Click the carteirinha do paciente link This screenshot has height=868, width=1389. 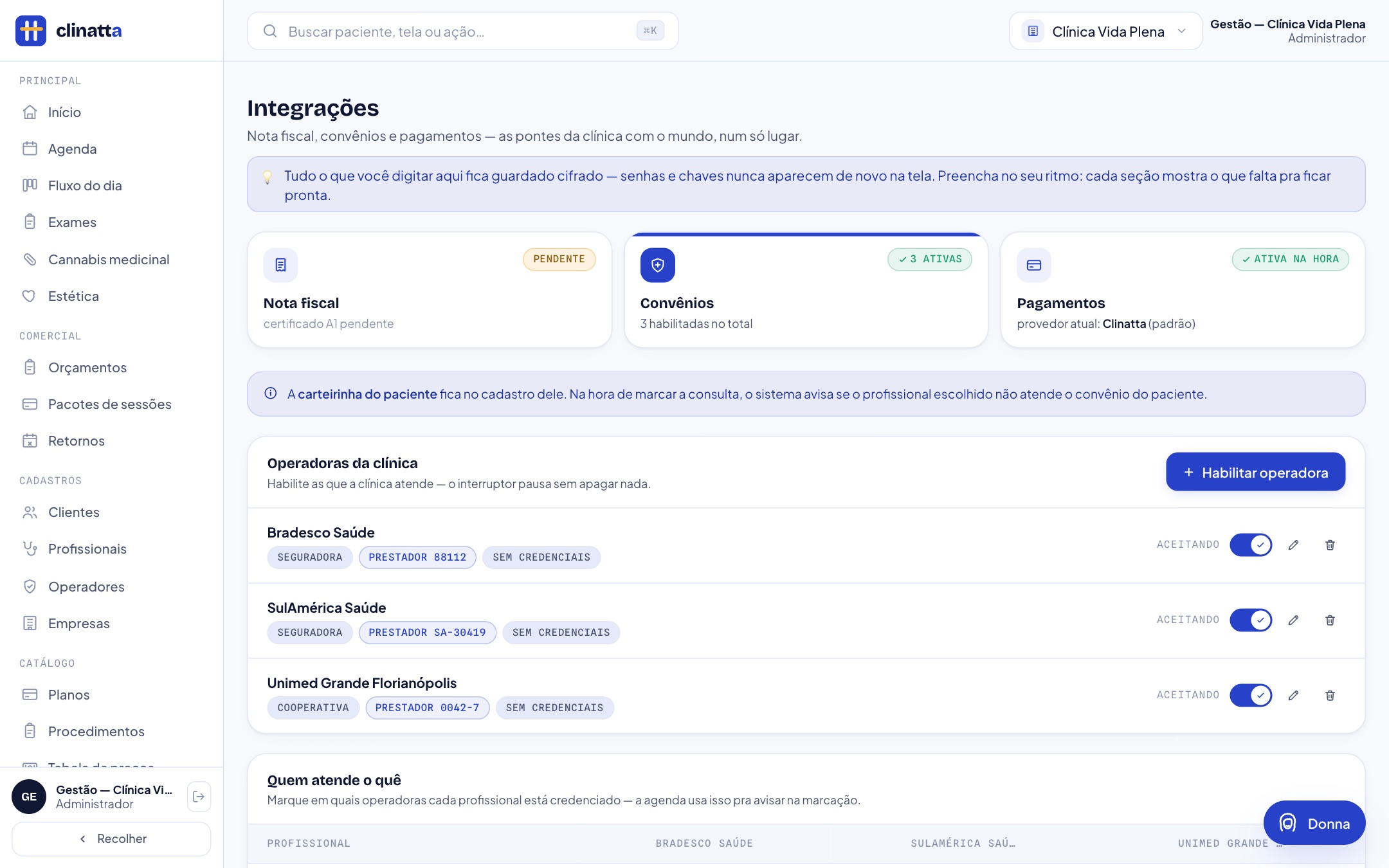click(x=367, y=394)
